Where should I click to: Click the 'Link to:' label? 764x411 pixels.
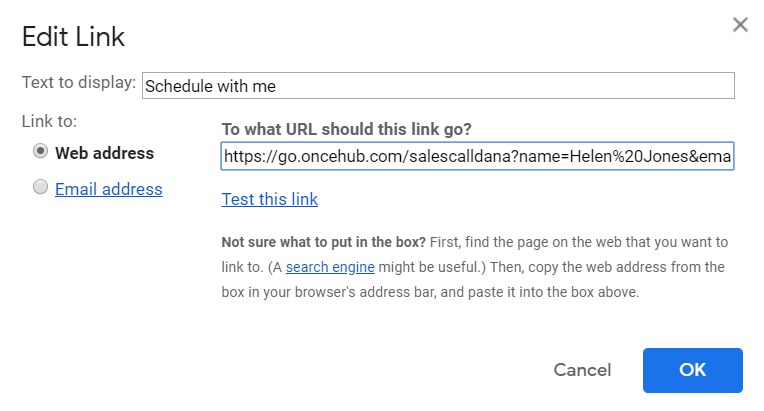point(49,121)
